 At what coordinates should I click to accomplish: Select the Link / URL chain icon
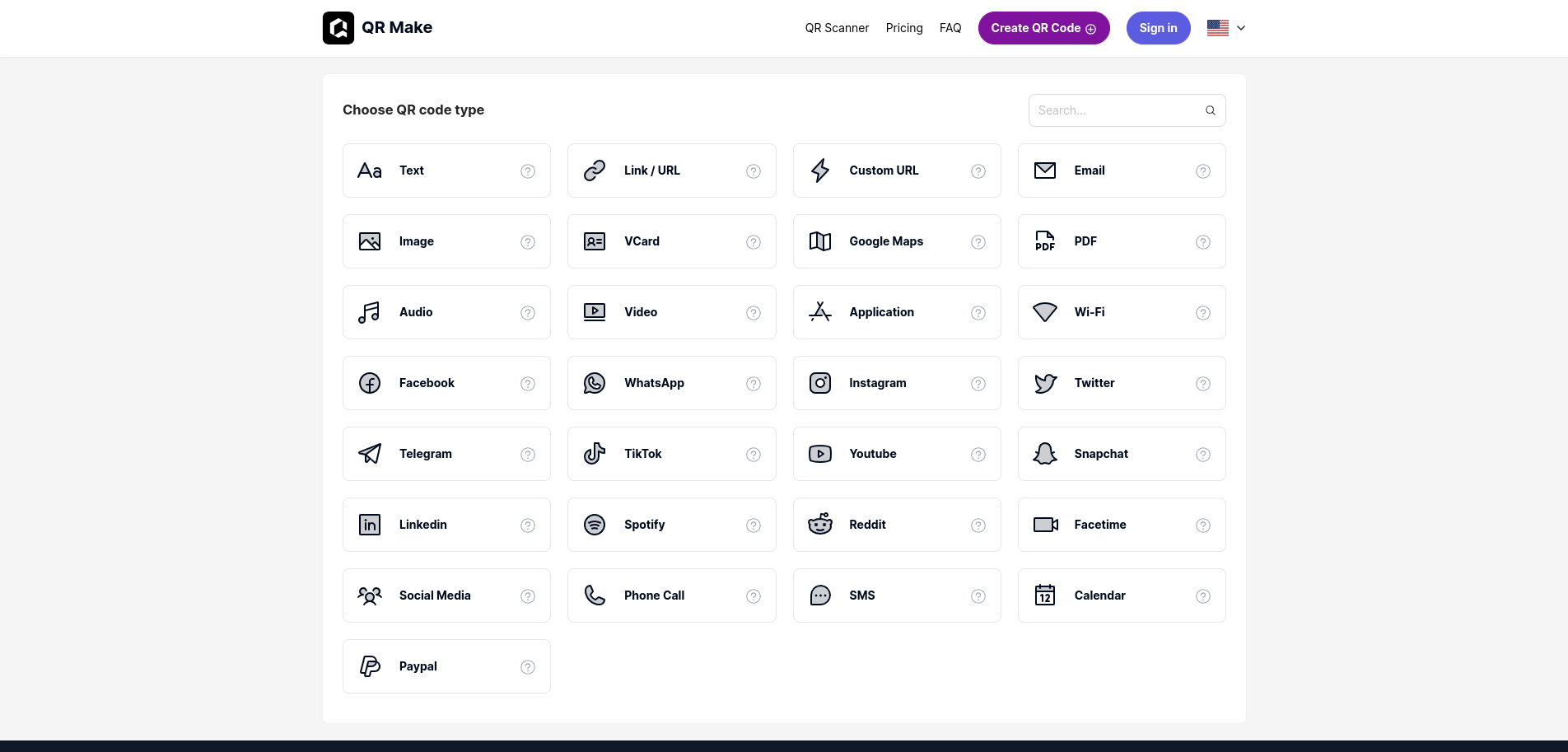(x=595, y=170)
